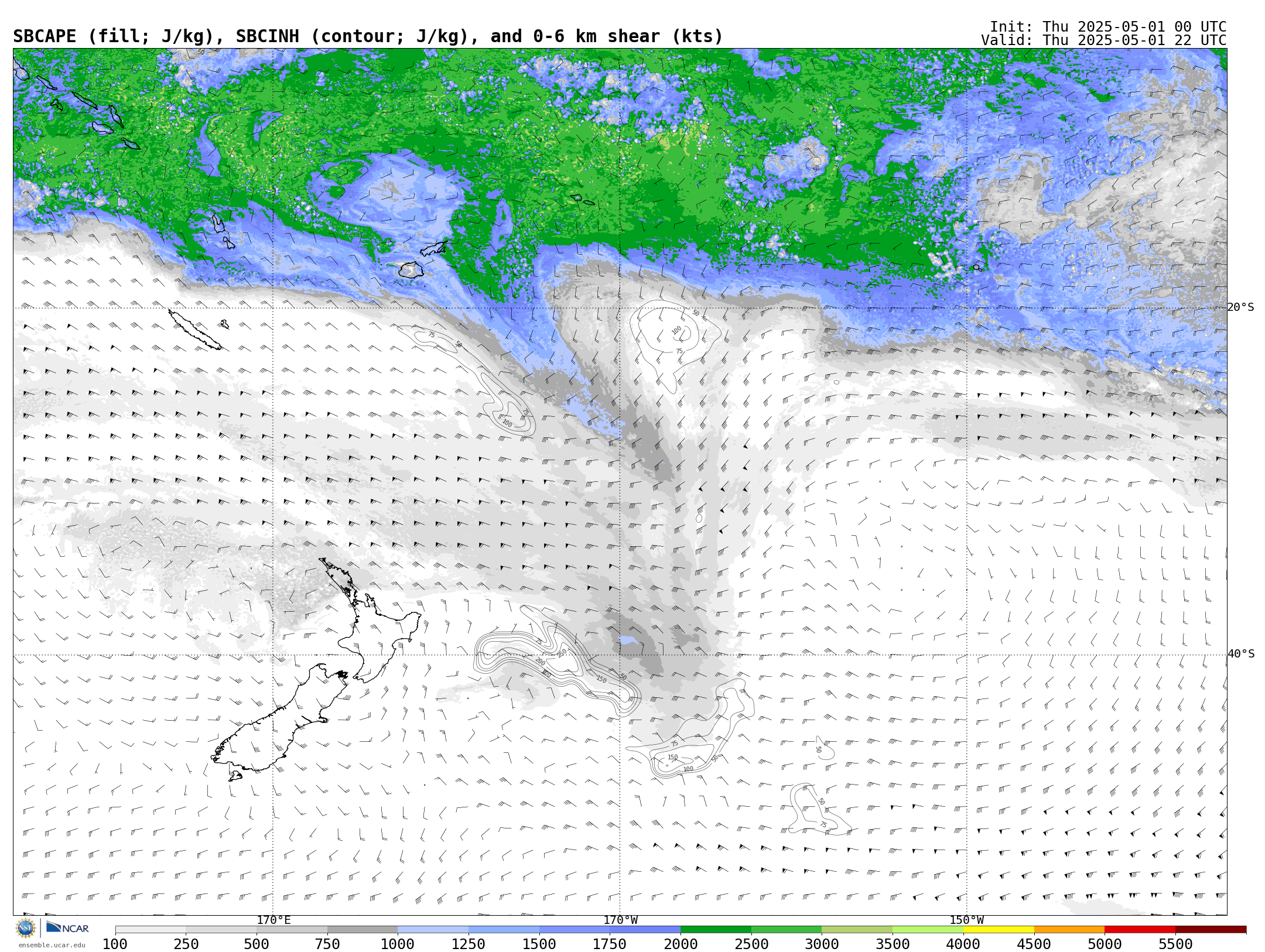Viewport: 1265px width, 952px height.
Task: Pick the dark green swatch between 2000 and 2500
Action: pyautogui.click(x=716, y=930)
